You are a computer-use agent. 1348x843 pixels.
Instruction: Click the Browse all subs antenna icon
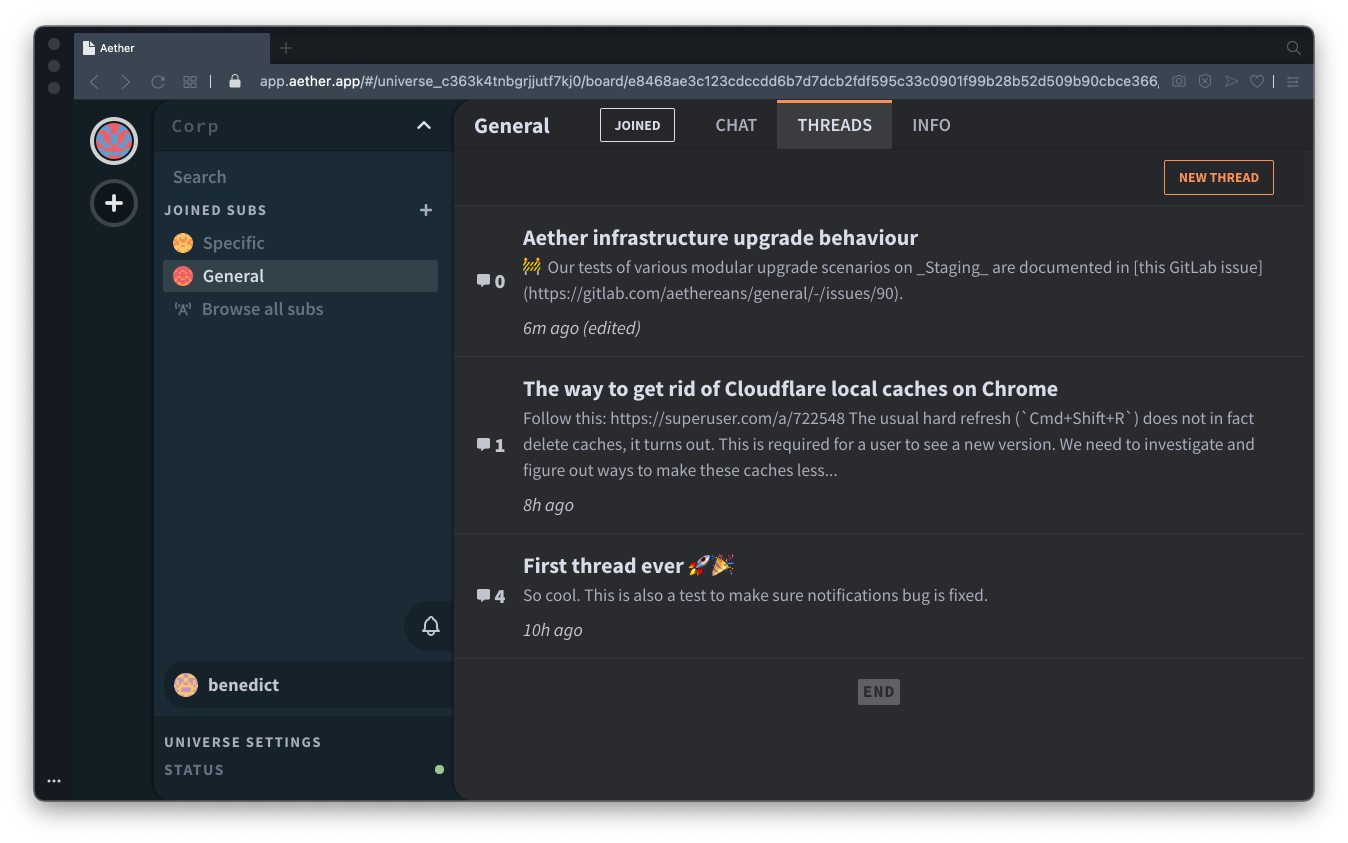(182, 309)
